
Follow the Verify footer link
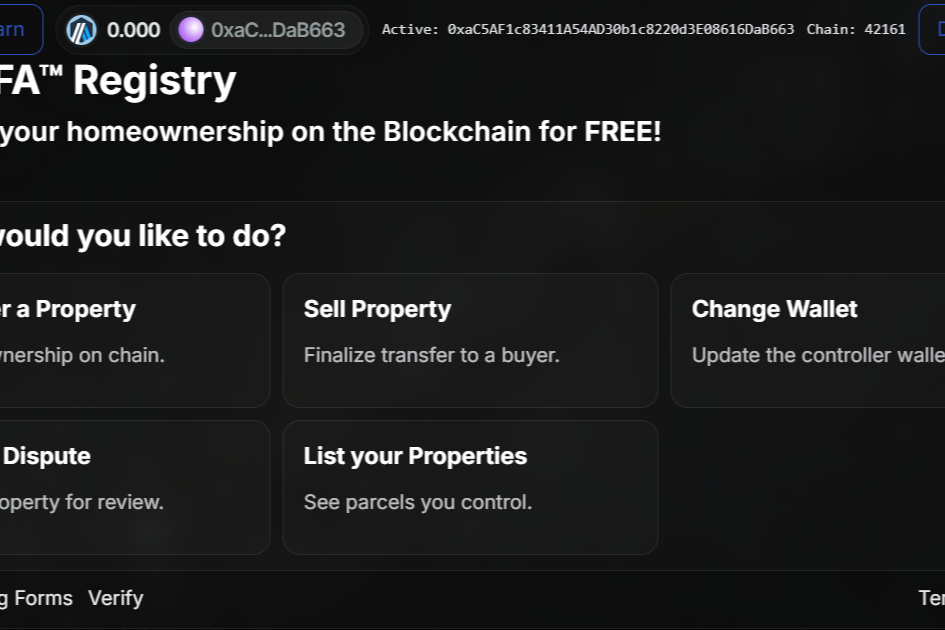115,598
